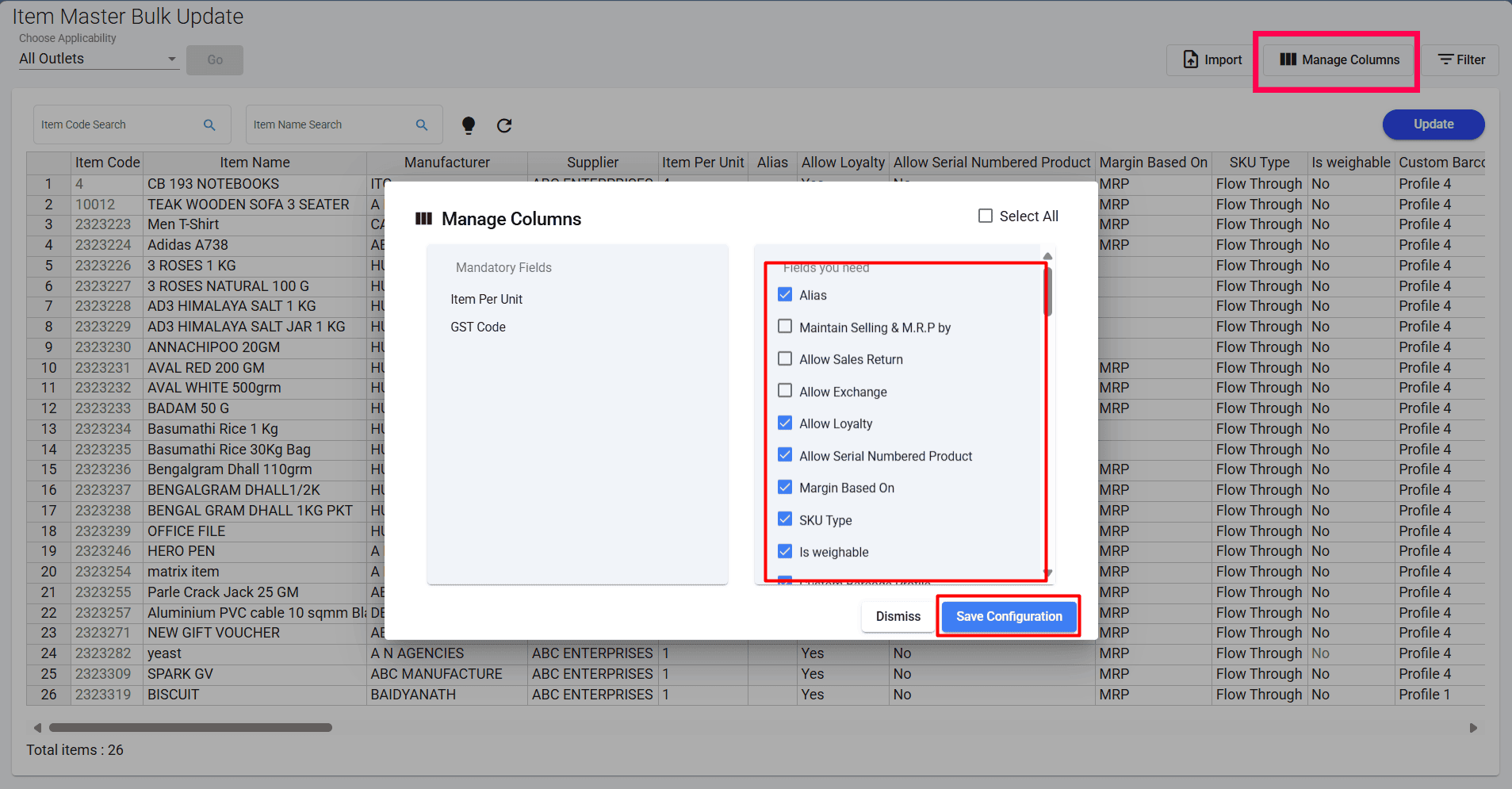Tick the Allow Exchange checkbox
The height and width of the screenshot is (789, 1512).
(785, 391)
